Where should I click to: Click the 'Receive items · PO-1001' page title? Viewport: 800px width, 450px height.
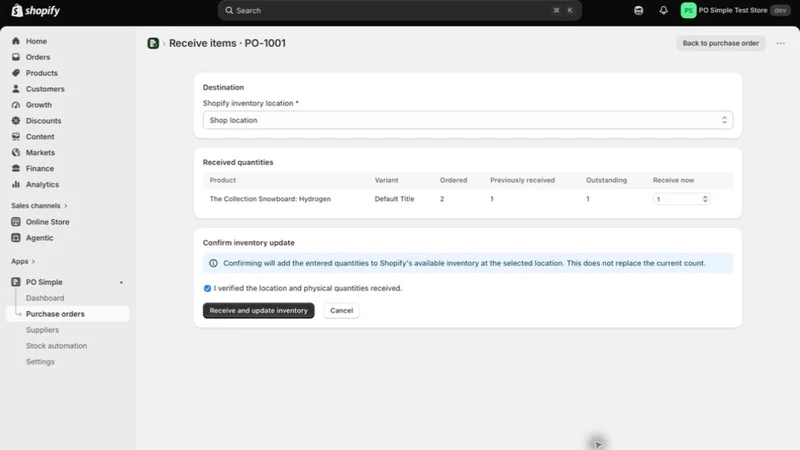[x=227, y=43]
